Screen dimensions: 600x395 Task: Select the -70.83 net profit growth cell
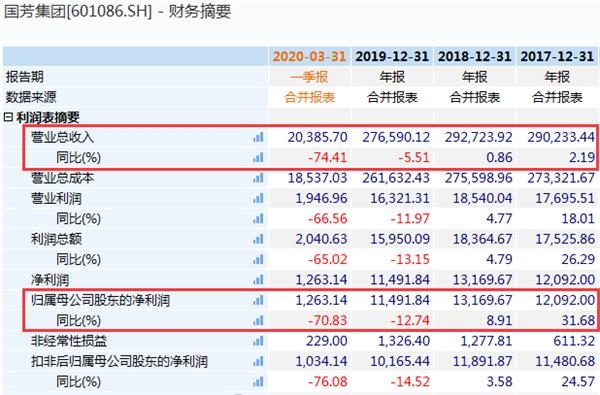(x=328, y=320)
